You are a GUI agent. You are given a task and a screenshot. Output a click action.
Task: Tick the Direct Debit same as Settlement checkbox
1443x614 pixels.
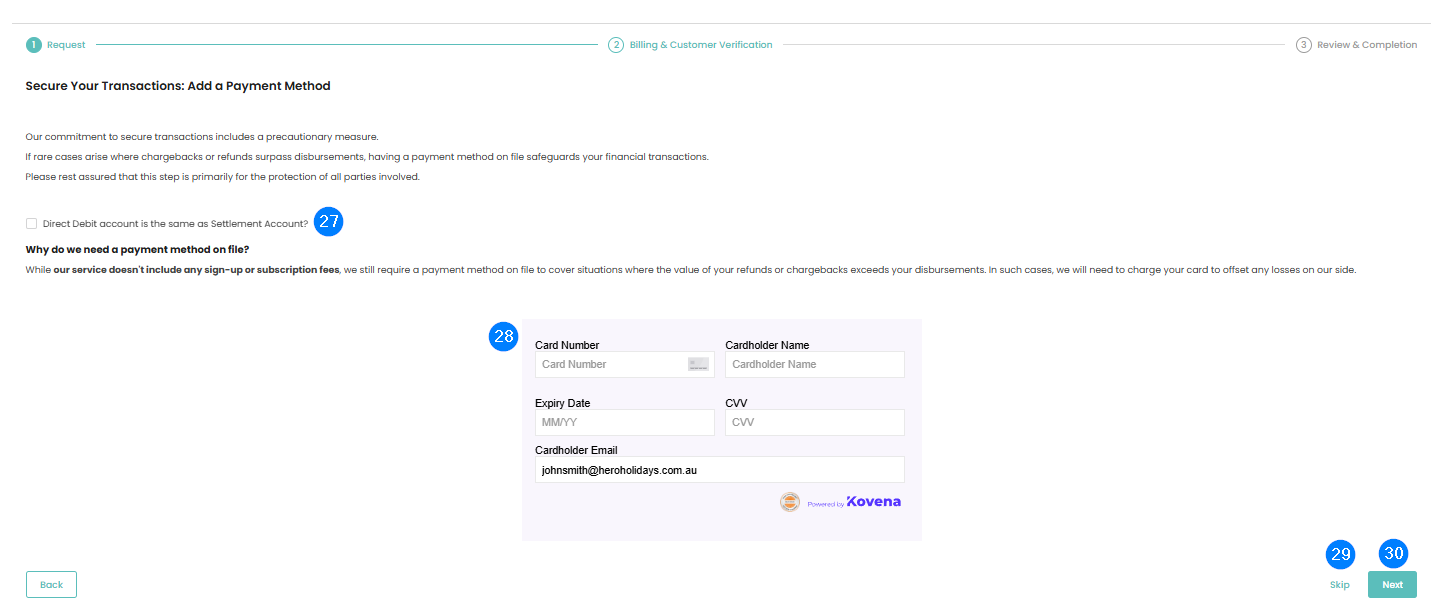pyautogui.click(x=32, y=224)
